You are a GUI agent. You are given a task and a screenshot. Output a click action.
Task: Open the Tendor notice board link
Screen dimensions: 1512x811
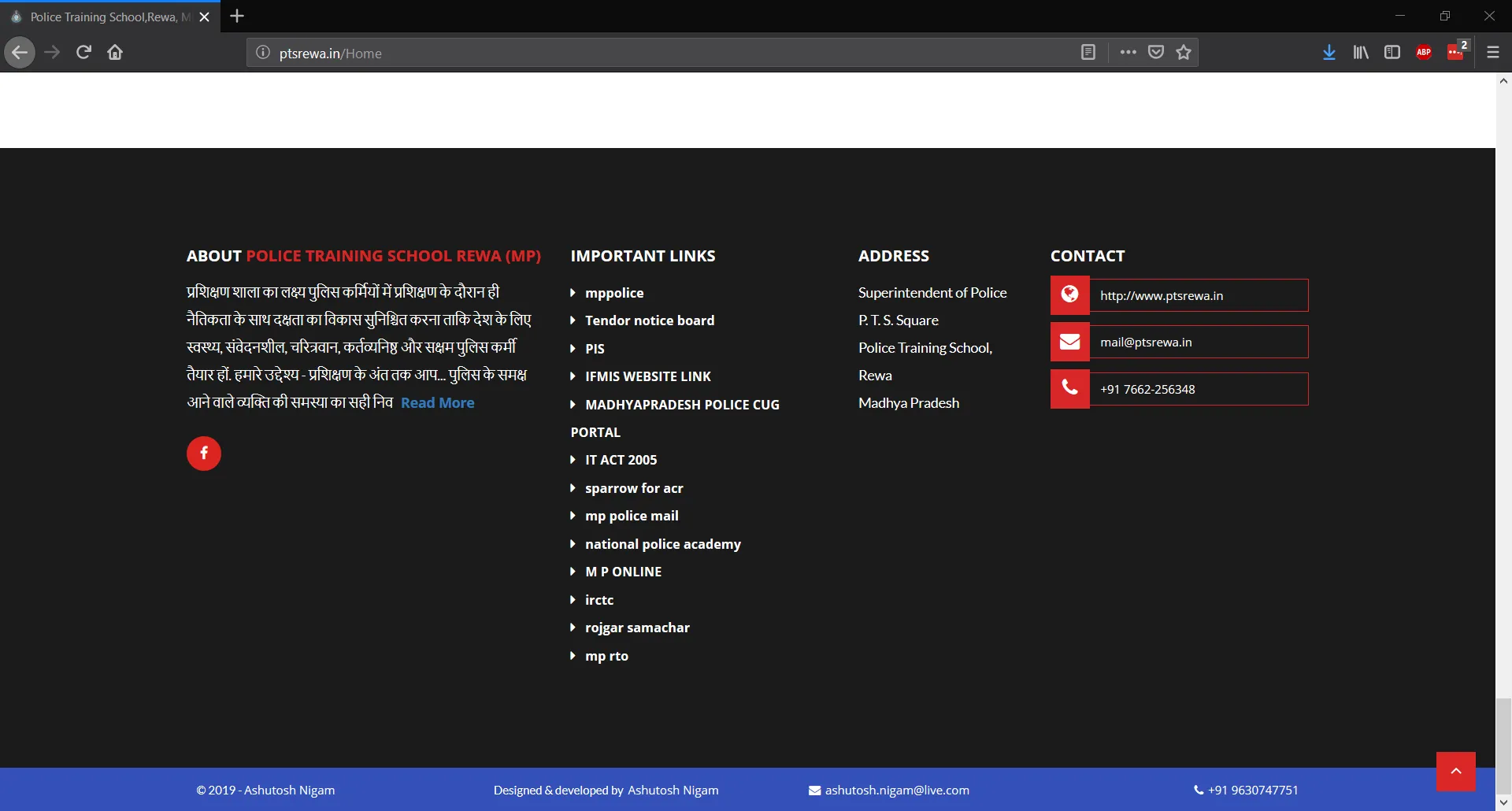(649, 320)
